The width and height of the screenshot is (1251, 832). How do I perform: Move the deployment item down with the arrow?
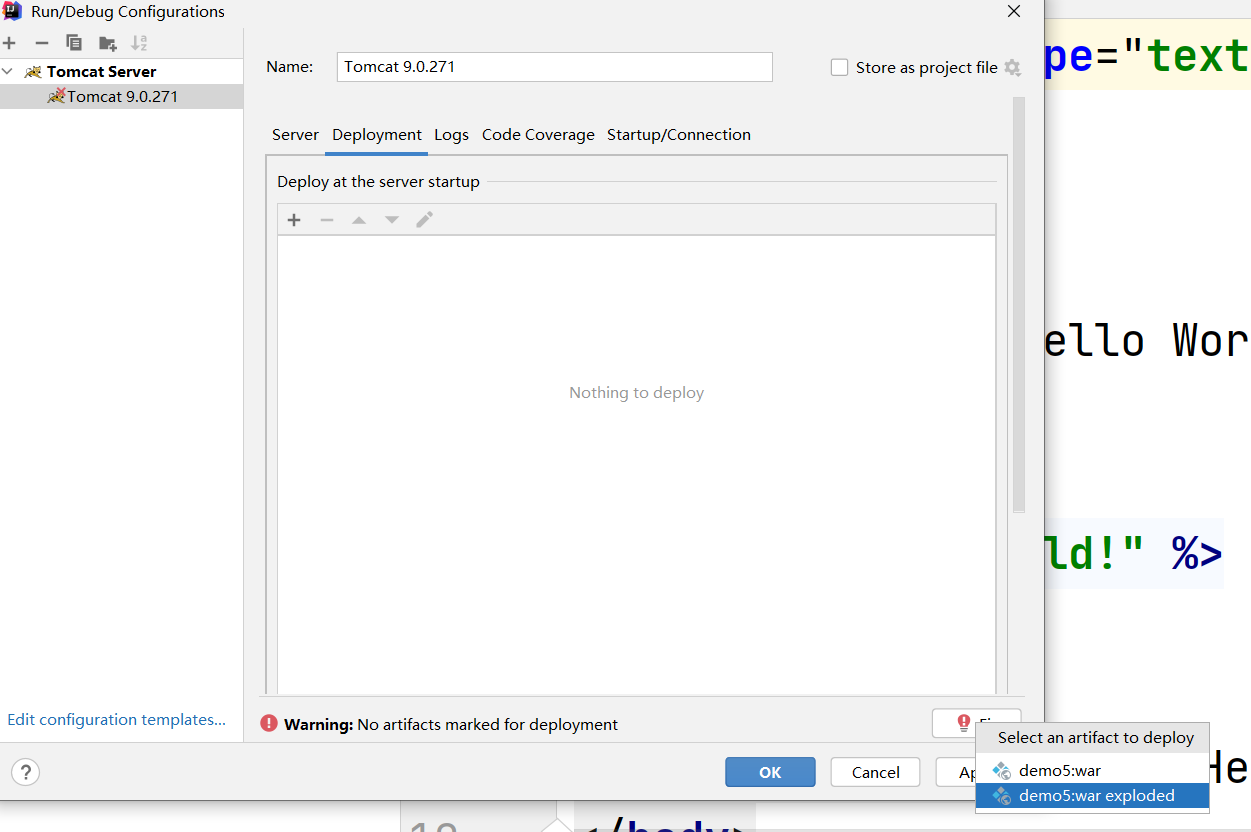click(x=392, y=220)
